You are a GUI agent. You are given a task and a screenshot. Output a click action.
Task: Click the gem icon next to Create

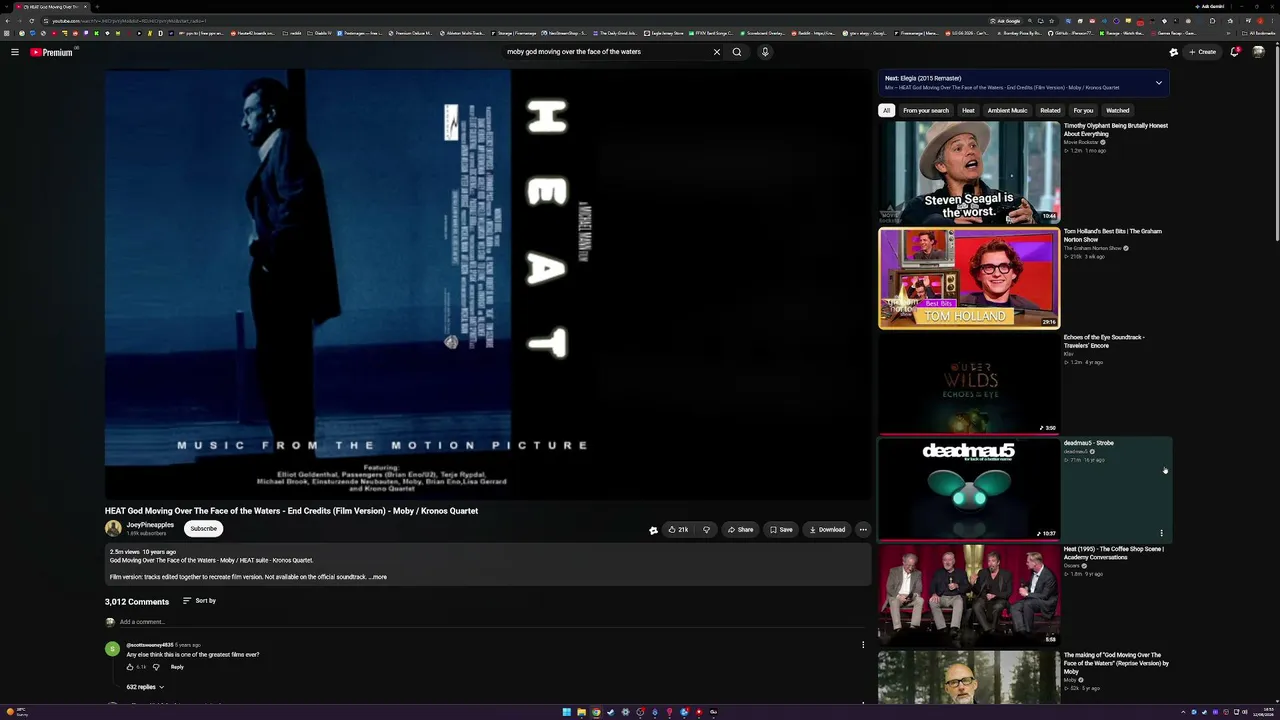1174,52
